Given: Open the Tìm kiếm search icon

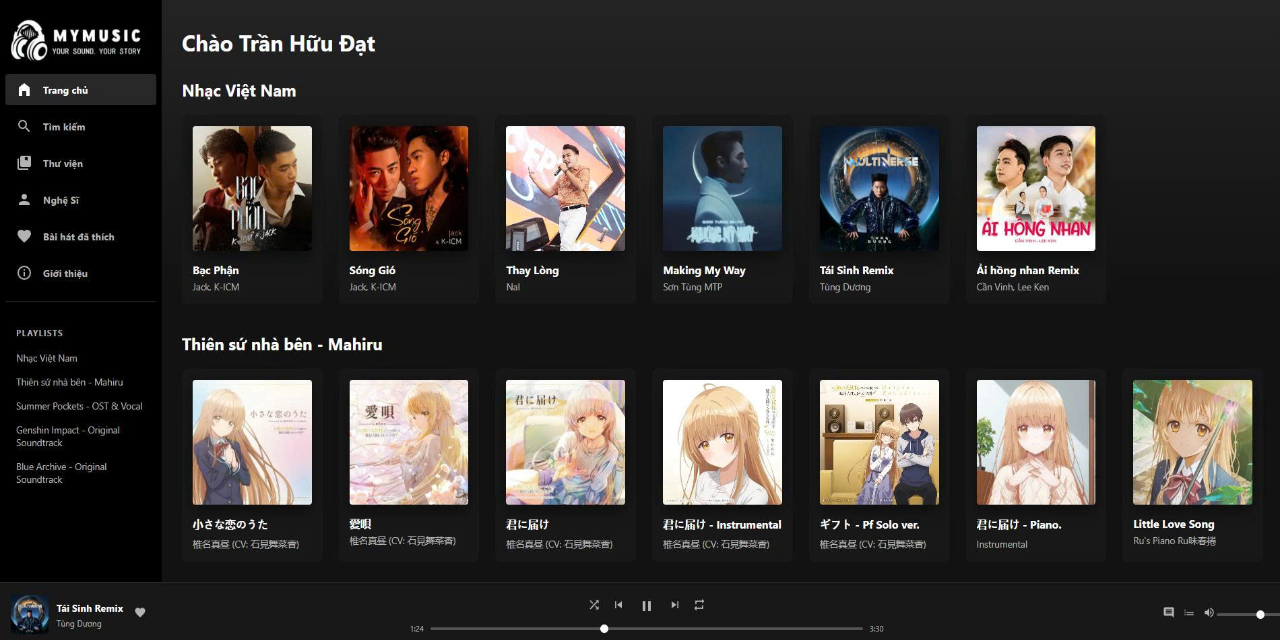Looking at the screenshot, I should point(22,126).
